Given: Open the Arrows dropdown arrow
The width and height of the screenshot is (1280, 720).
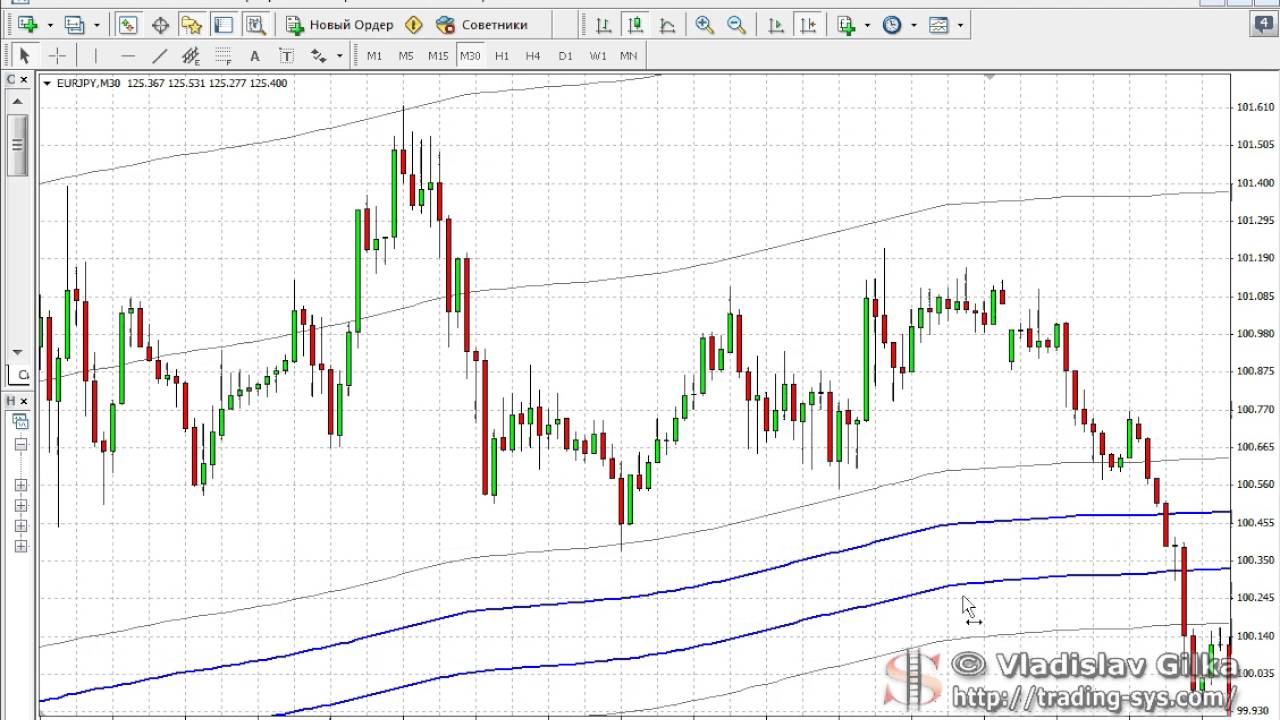Looking at the screenshot, I should (340, 56).
